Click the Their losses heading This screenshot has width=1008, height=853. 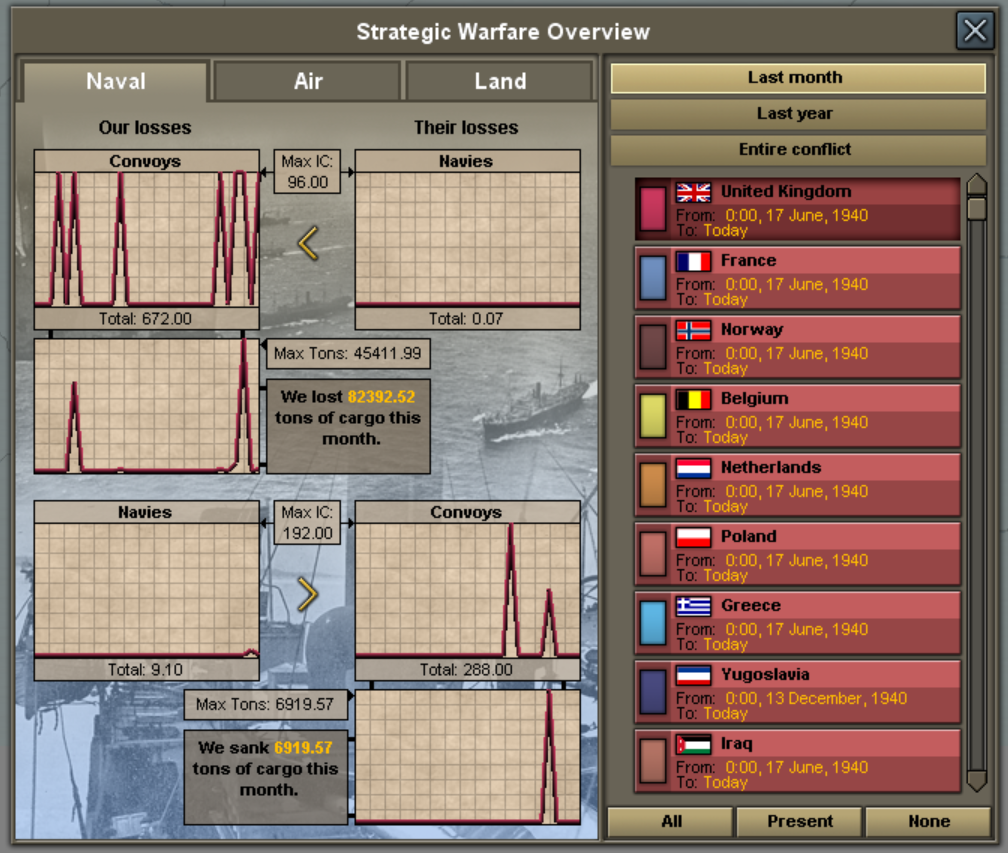(x=466, y=127)
